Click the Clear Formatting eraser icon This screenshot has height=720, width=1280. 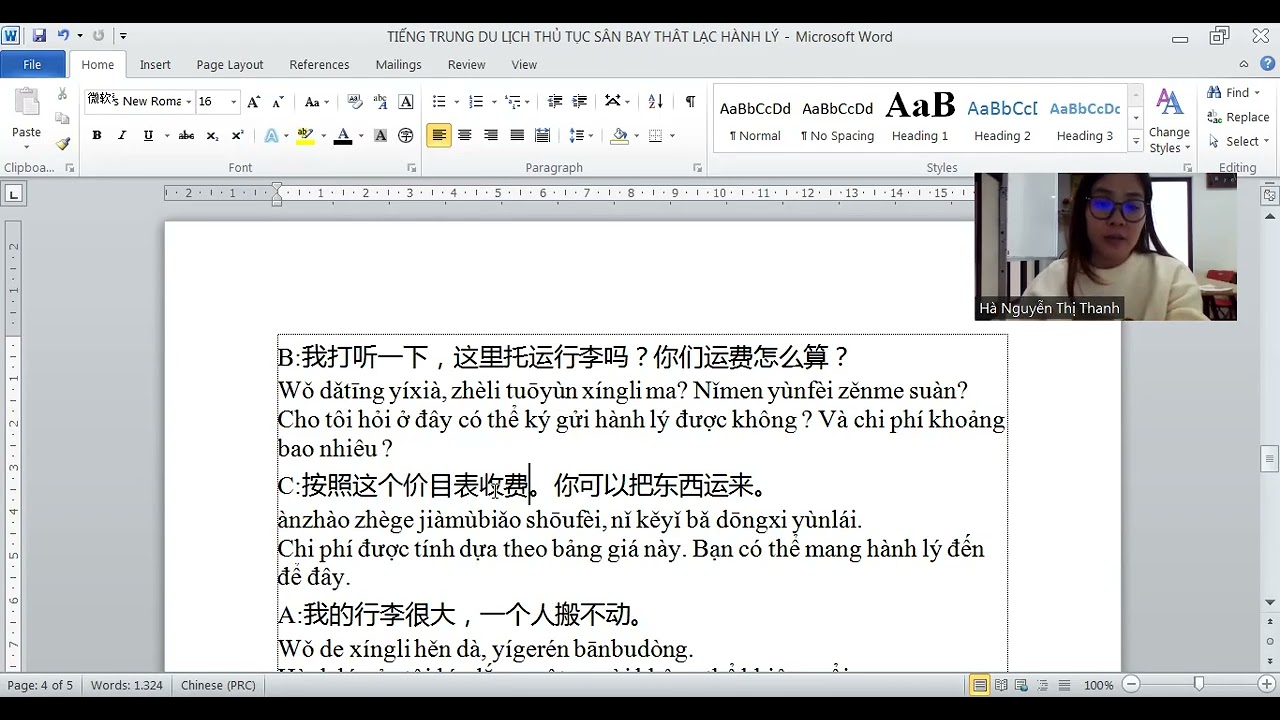point(354,102)
